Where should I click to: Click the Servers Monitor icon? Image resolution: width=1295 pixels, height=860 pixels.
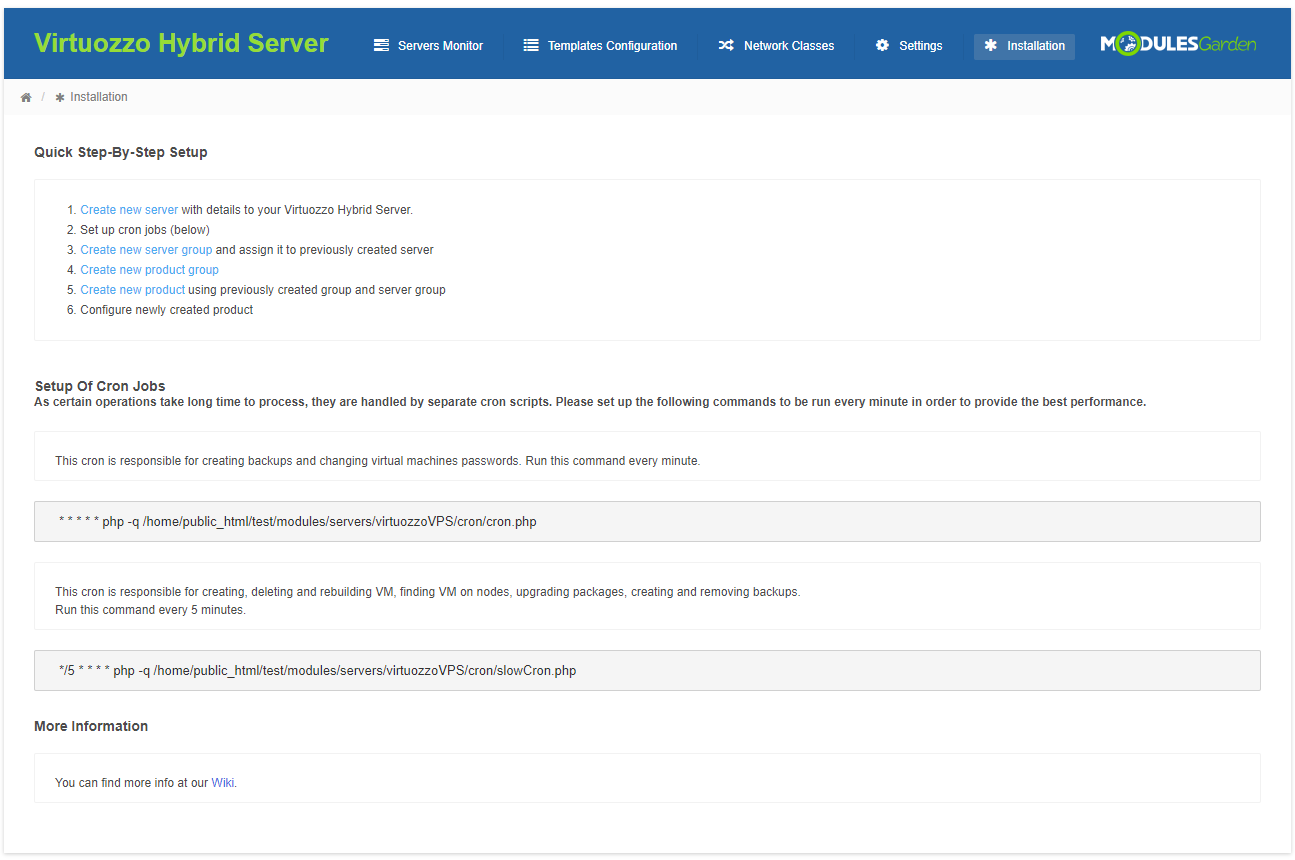point(381,45)
